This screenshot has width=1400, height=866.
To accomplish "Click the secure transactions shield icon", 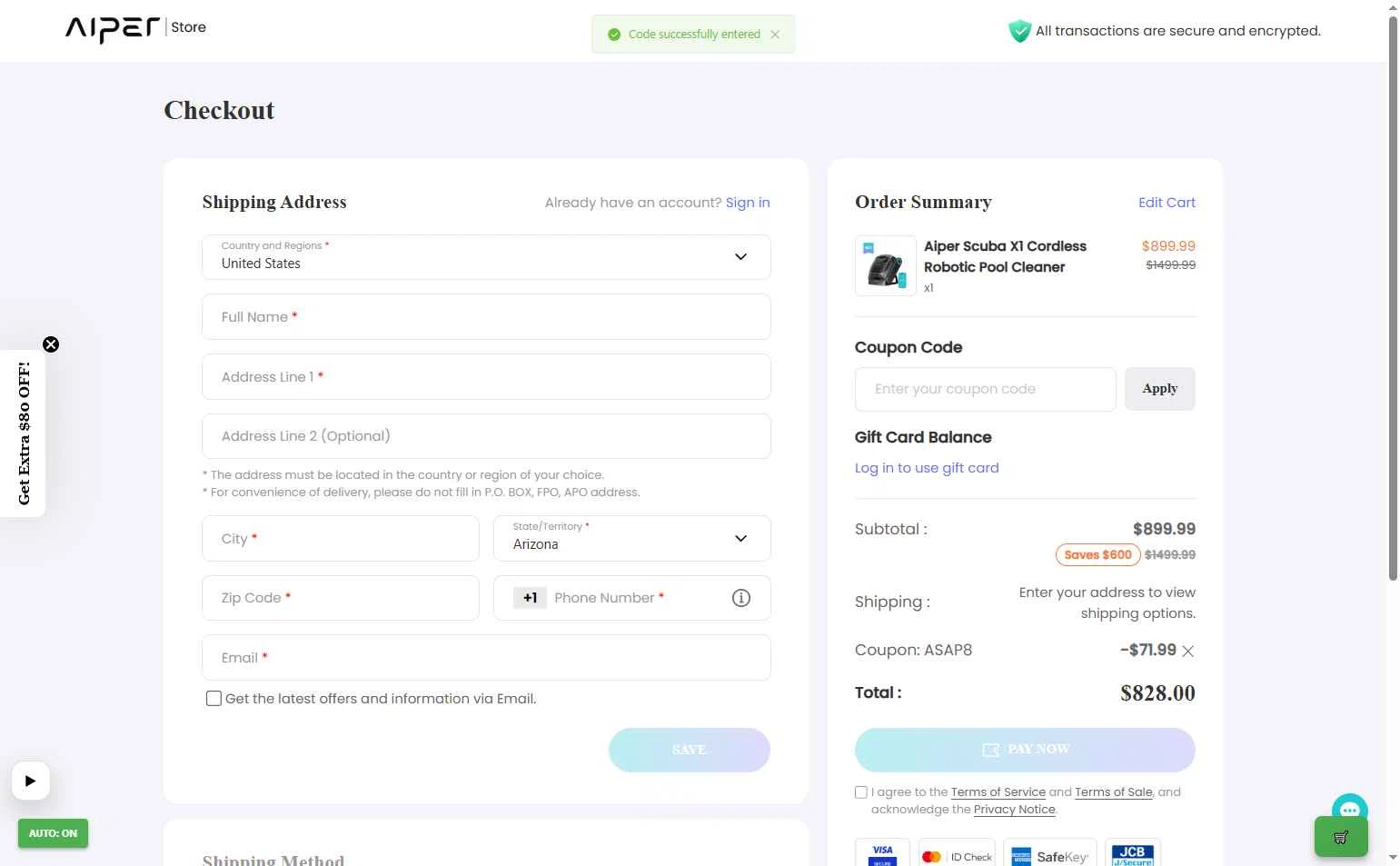I will point(1019,31).
